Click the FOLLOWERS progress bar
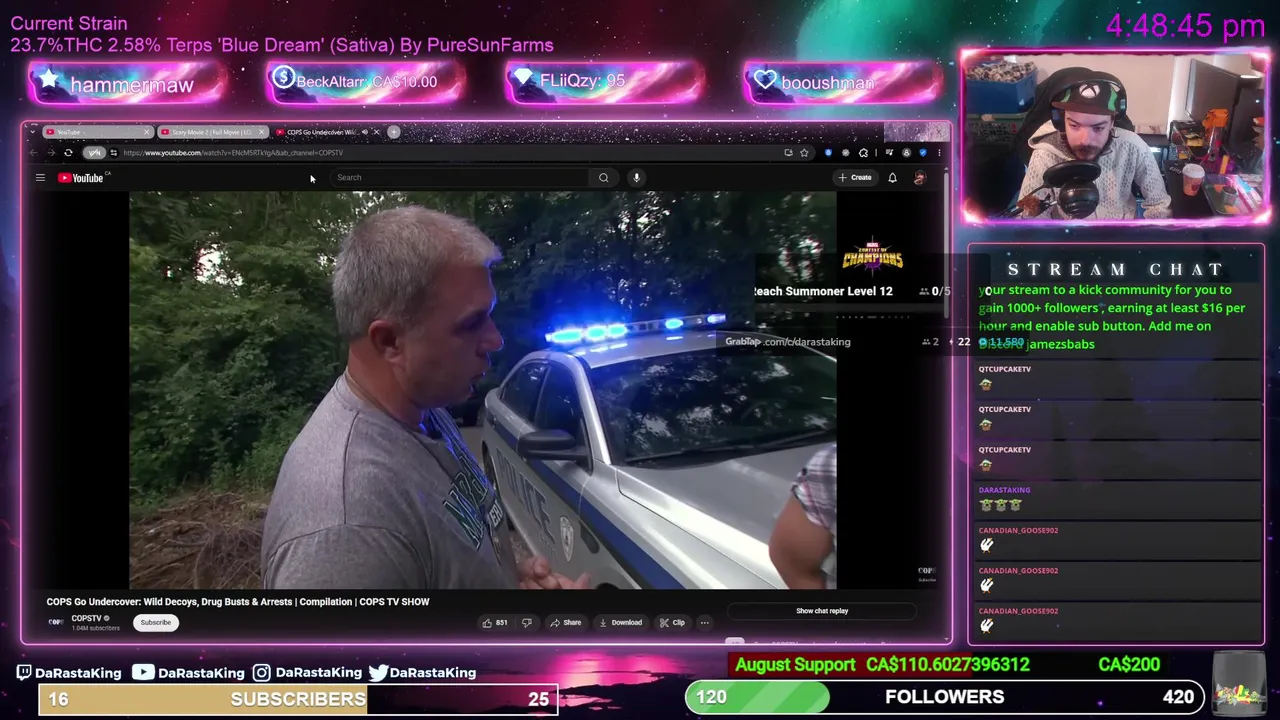 pos(945,697)
